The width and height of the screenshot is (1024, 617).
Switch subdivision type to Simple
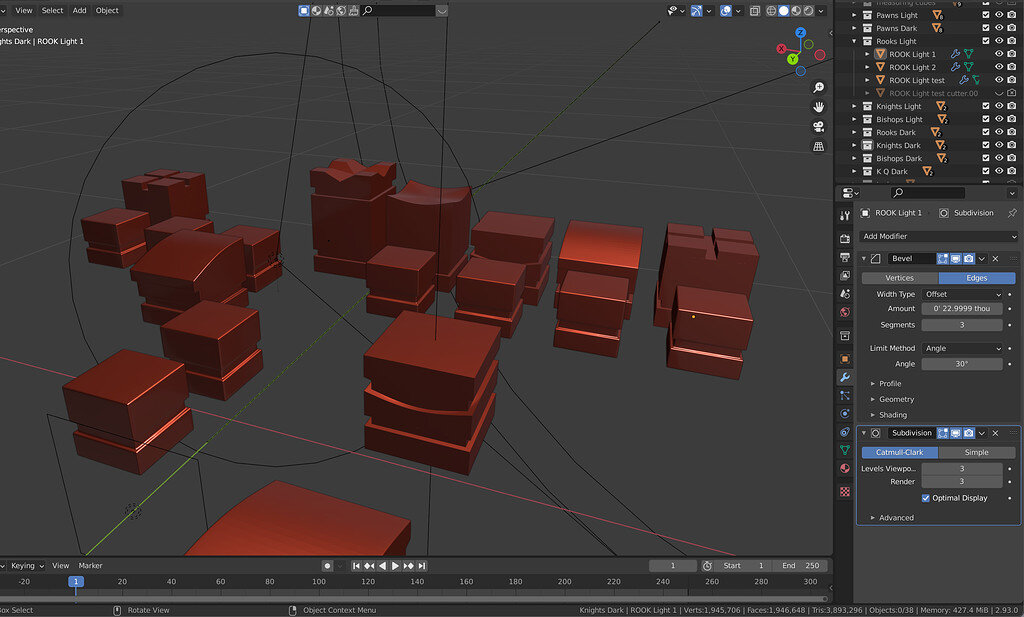click(976, 453)
